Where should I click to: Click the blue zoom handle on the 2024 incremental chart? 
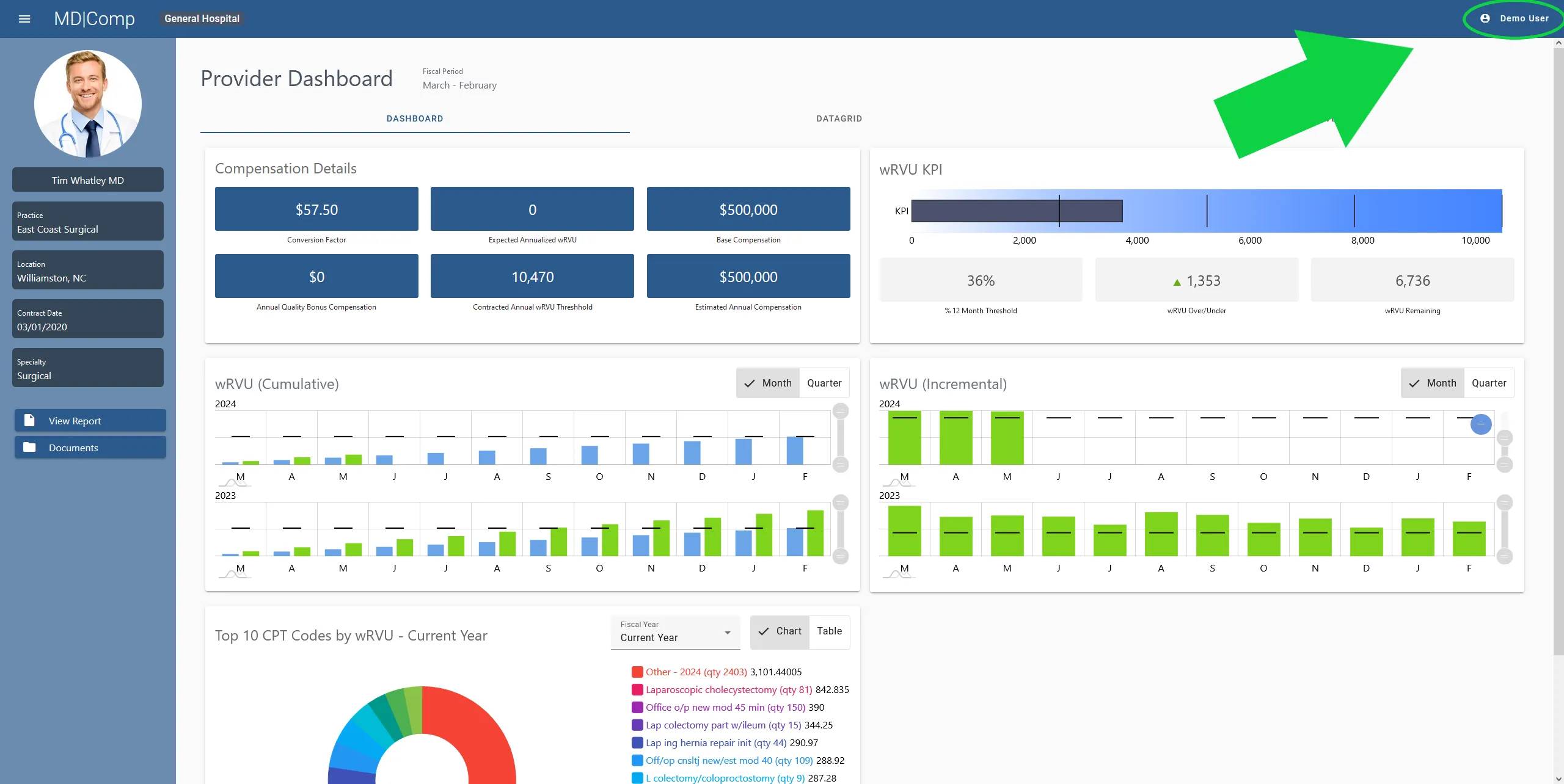click(x=1480, y=424)
